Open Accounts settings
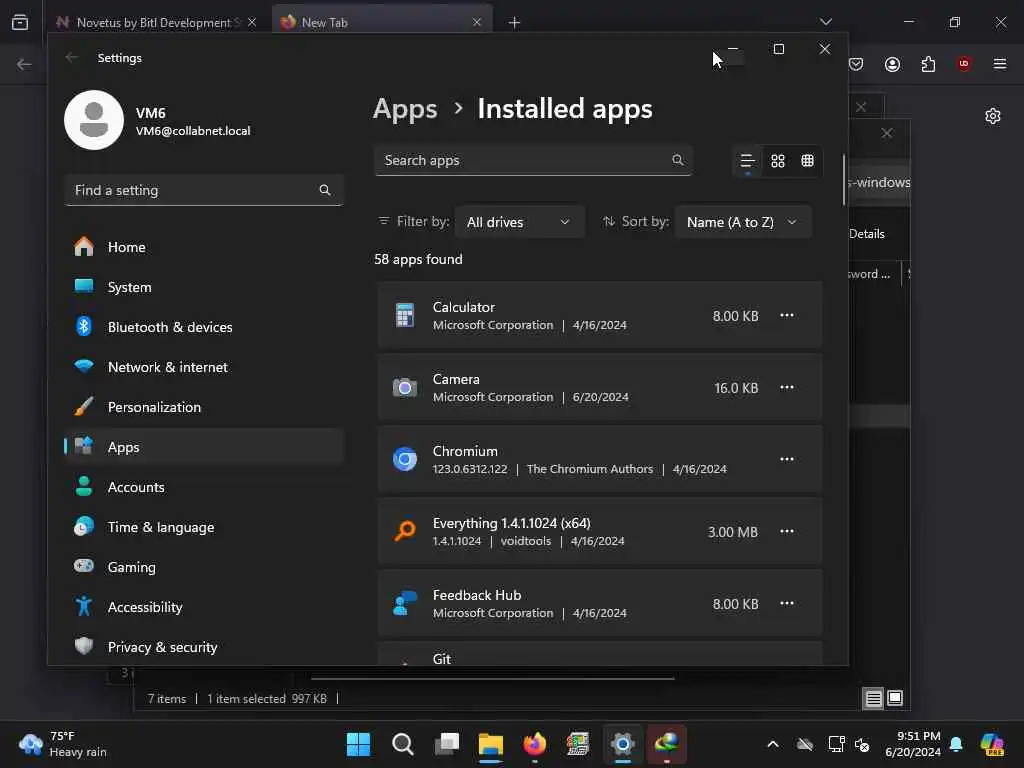1024x768 pixels. tap(204, 487)
